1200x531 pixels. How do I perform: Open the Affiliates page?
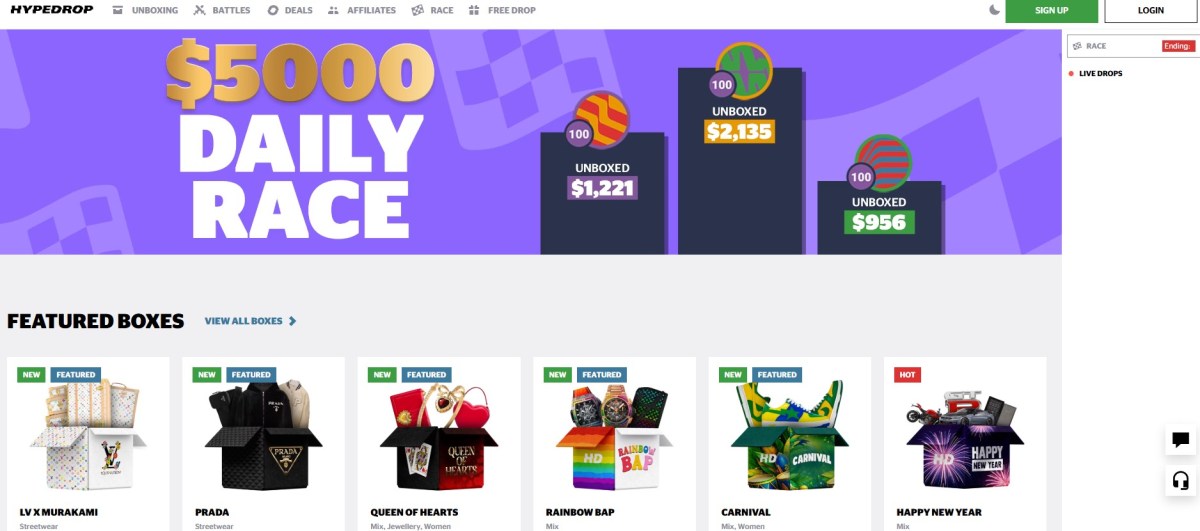point(362,10)
